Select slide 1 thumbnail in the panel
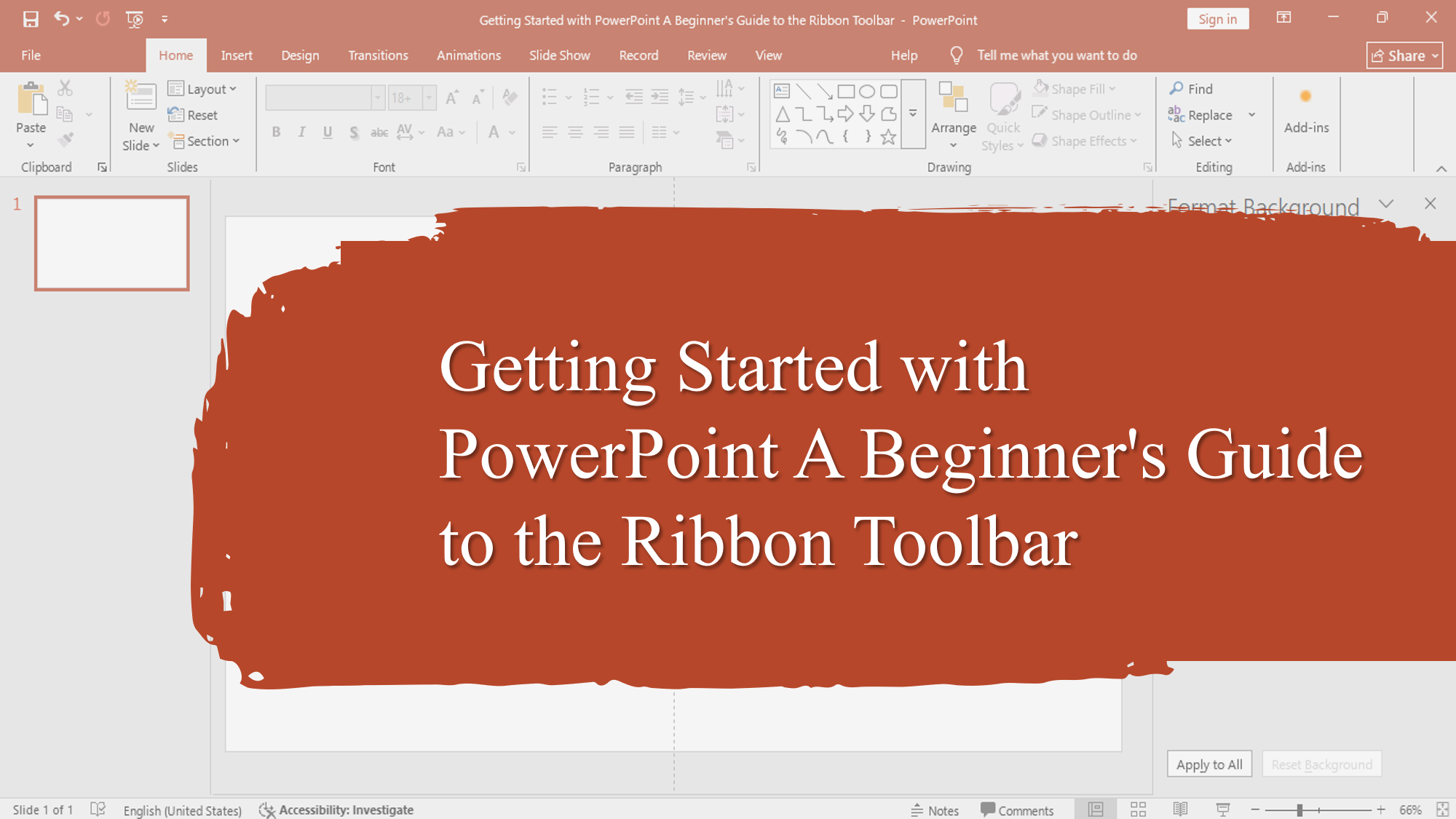Screen dimensions: 1456x819 (x=112, y=242)
